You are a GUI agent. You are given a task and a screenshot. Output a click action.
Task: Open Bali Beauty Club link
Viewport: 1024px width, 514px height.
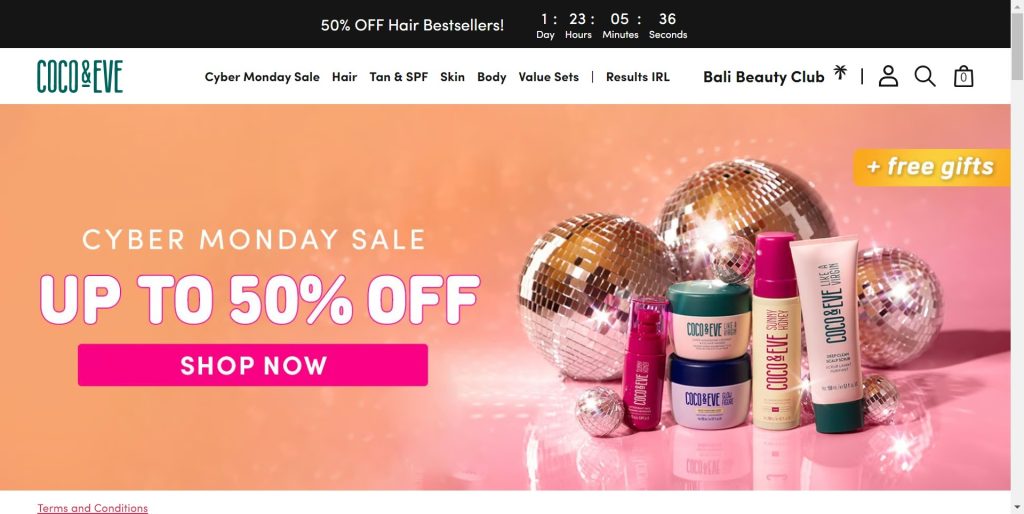pyautogui.click(x=763, y=77)
